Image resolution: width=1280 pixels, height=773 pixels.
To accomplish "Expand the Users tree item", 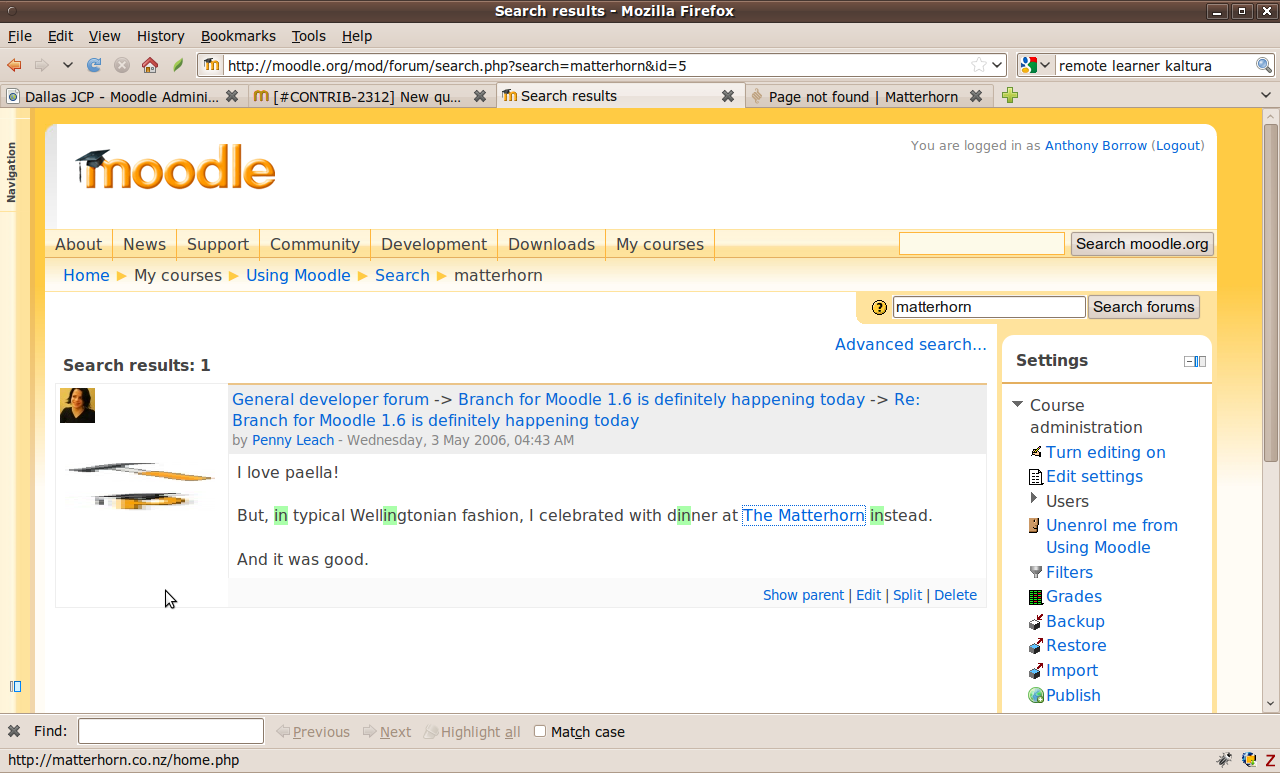I will coord(1035,498).
